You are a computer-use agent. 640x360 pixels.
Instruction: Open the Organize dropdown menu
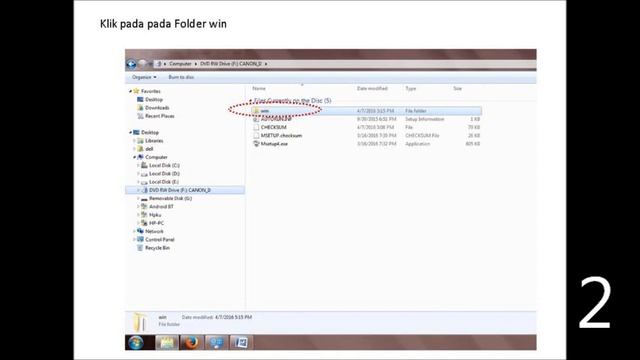point(144,77)
